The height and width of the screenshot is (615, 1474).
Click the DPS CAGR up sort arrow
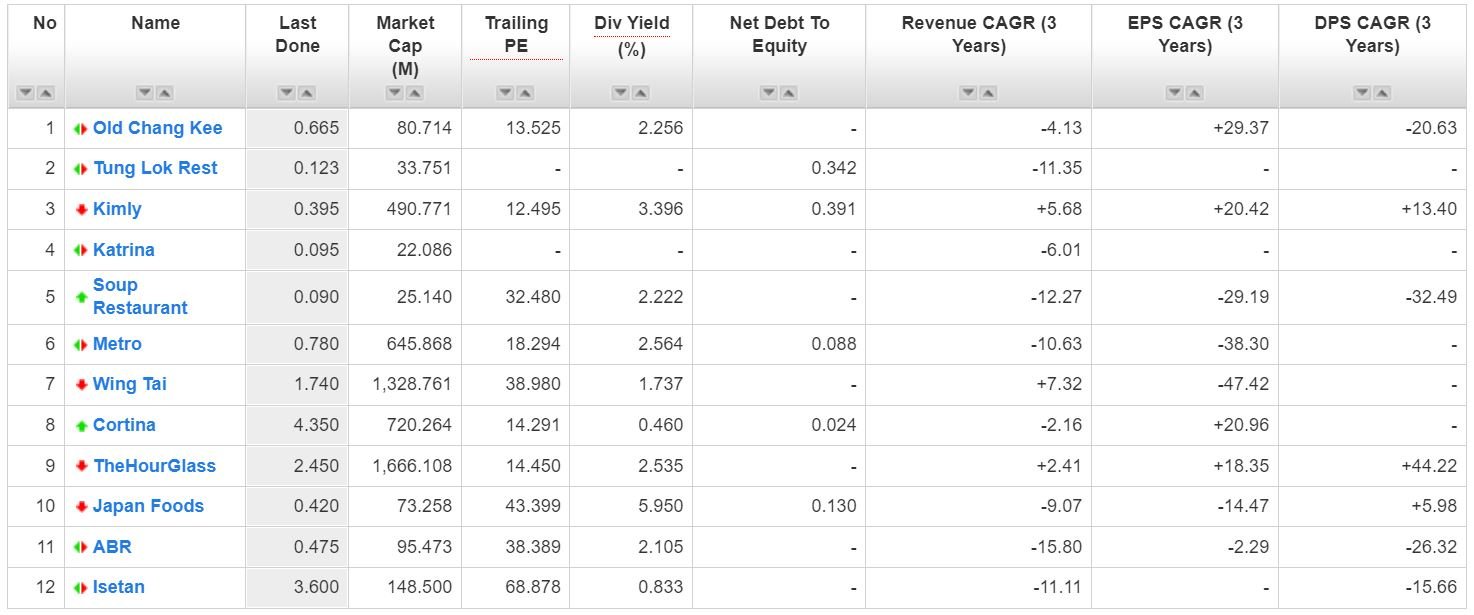click(1382, 93)
